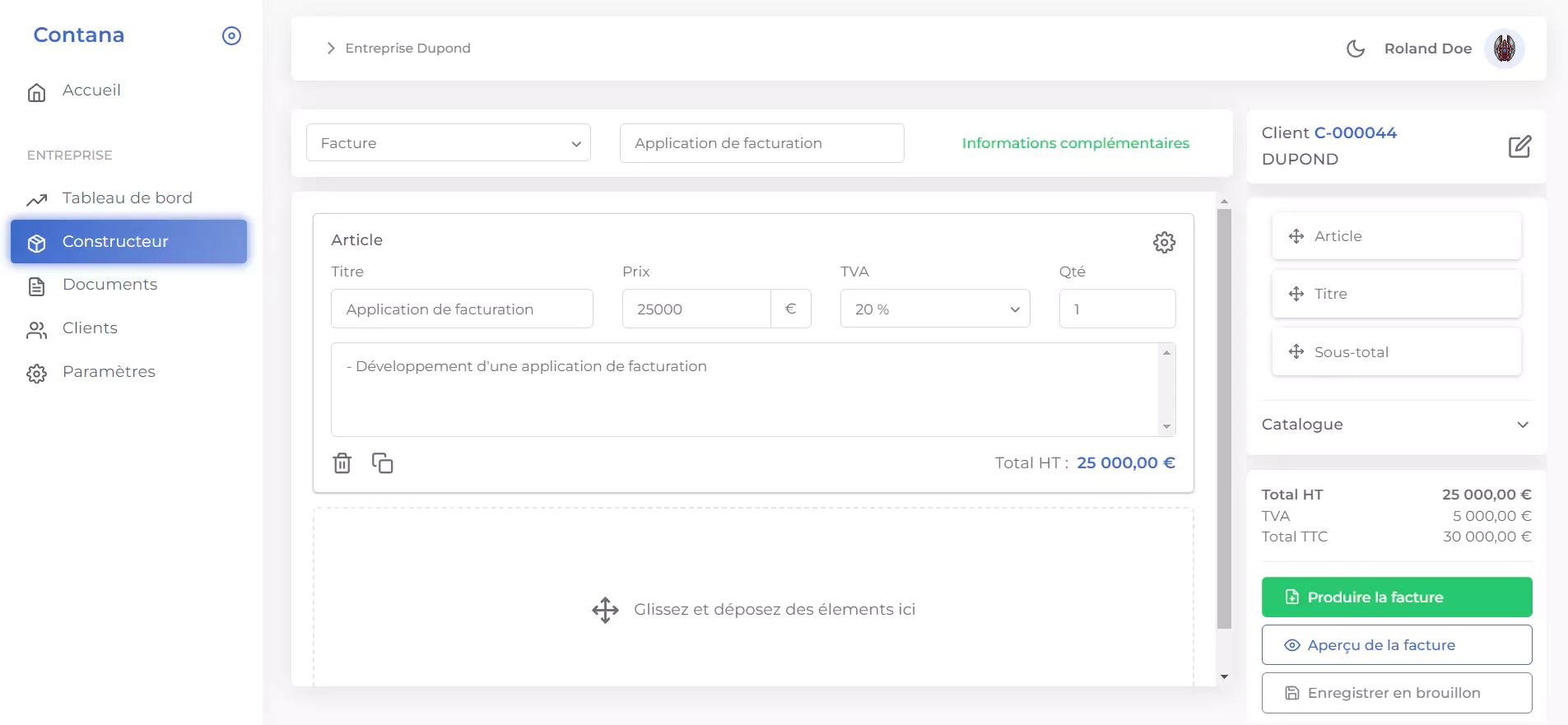This screenshot has width=1568, height=725.
Task: Click the Sous-total block move icon
Action: point(1296,352)
